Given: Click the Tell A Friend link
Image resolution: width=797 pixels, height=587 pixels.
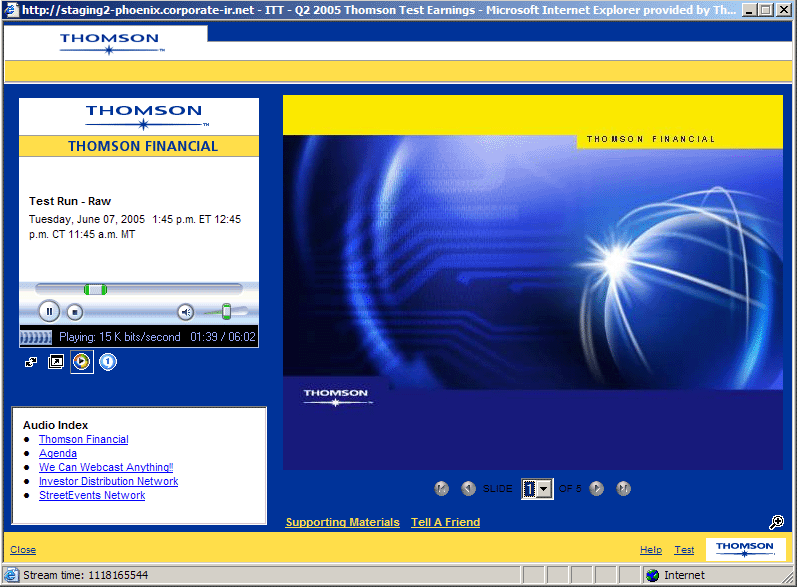Looking at the screenshot, I should pos(445,522).
